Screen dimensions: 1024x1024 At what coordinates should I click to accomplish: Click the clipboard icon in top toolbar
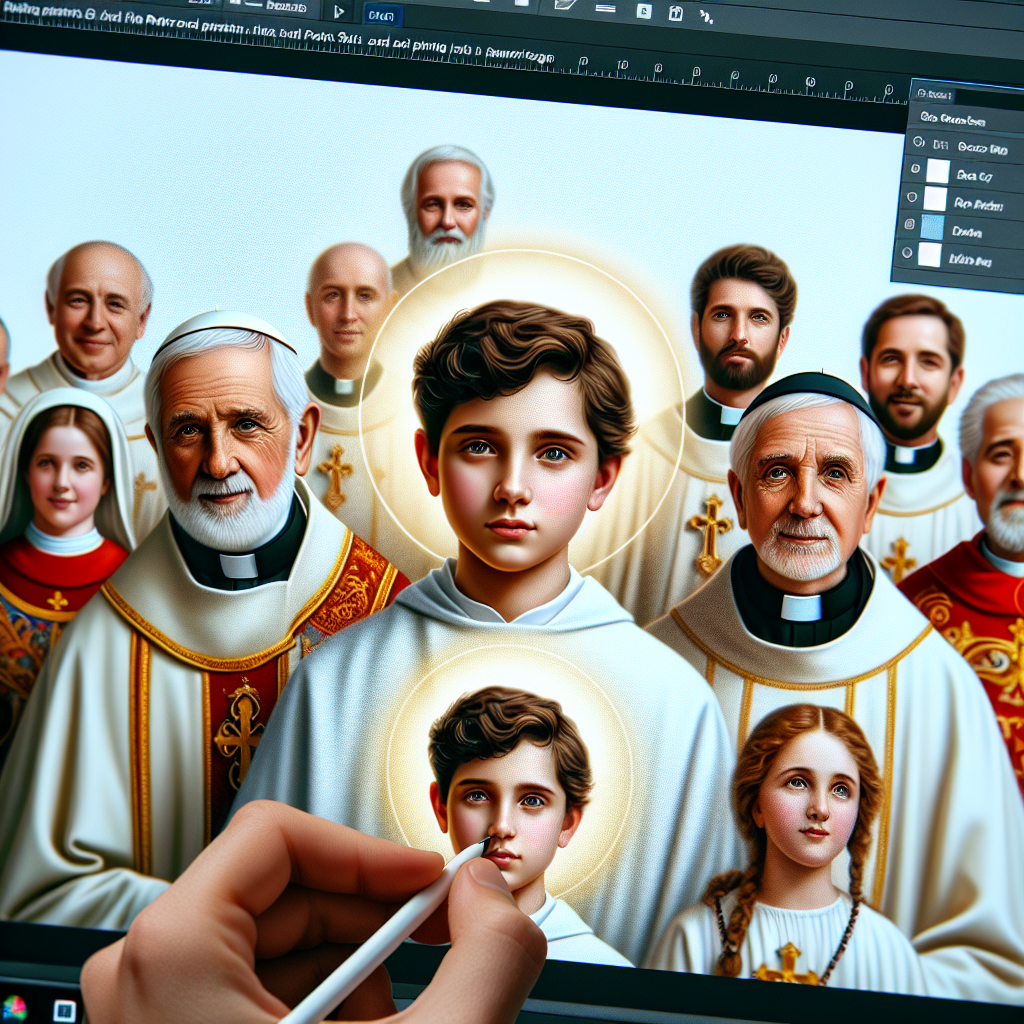tap(676, 13)
